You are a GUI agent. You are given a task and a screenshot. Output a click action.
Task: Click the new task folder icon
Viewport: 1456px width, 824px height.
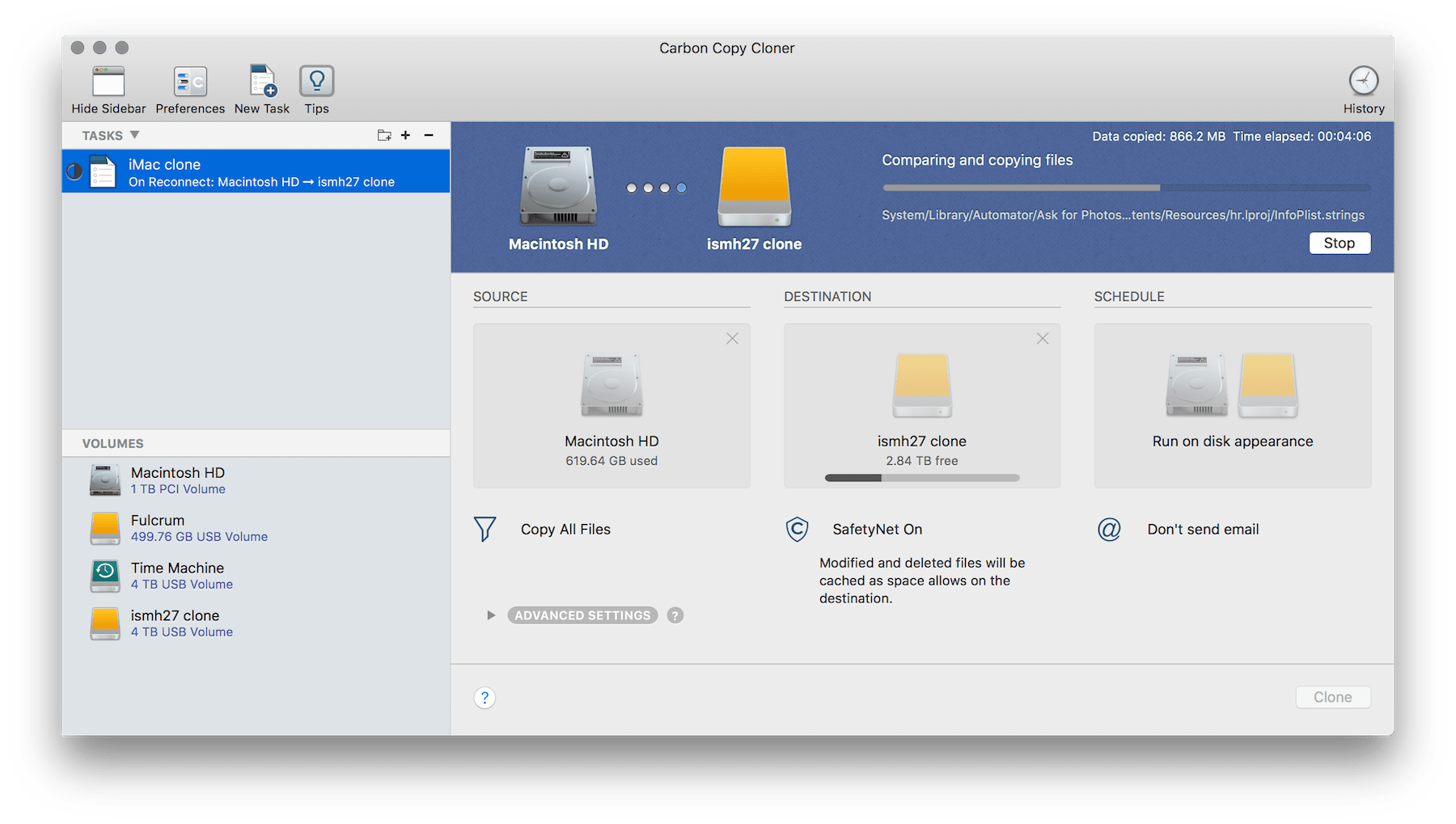click(384, 135)
